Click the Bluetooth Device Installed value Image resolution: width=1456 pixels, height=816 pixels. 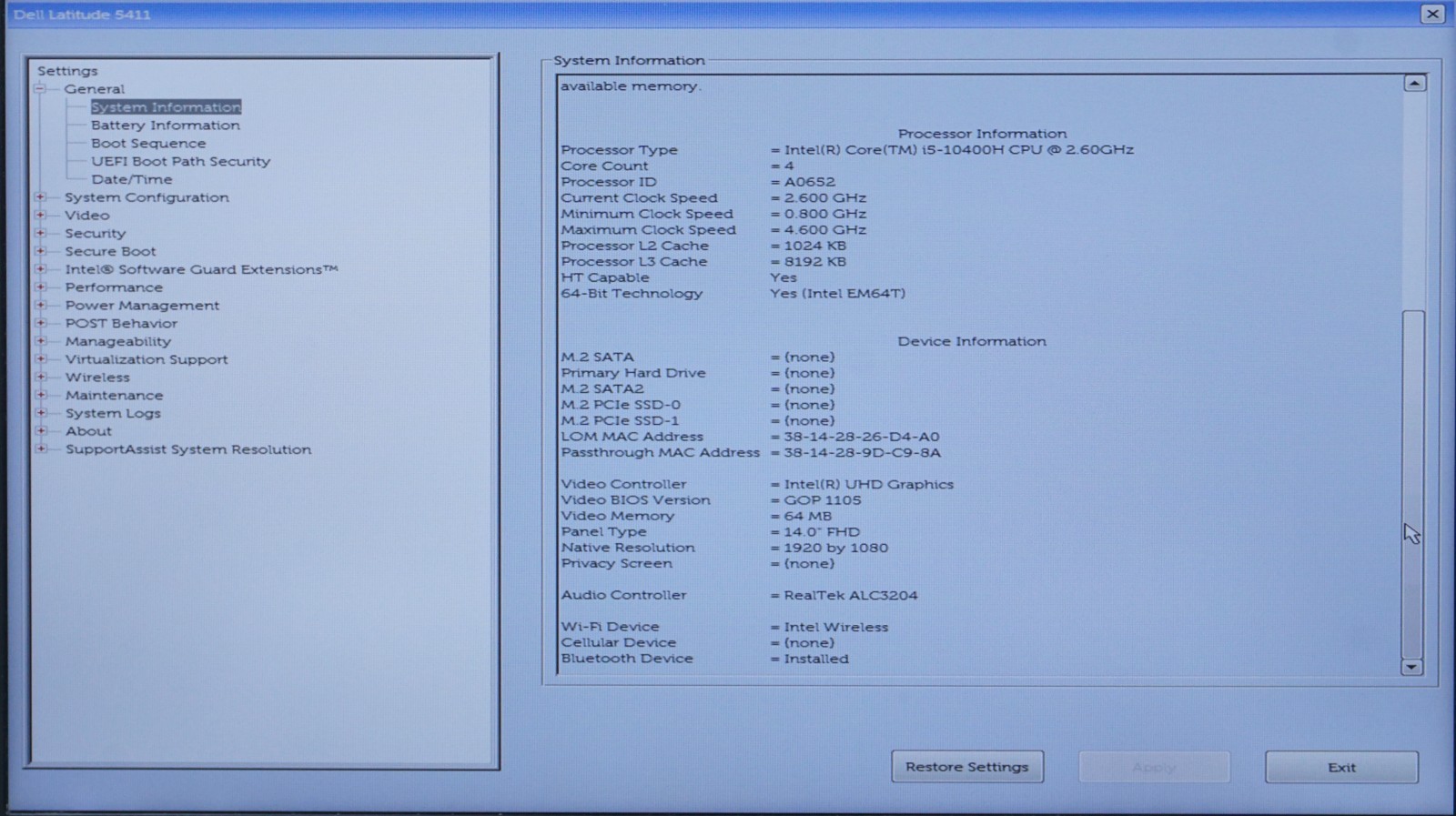point(816,660)
